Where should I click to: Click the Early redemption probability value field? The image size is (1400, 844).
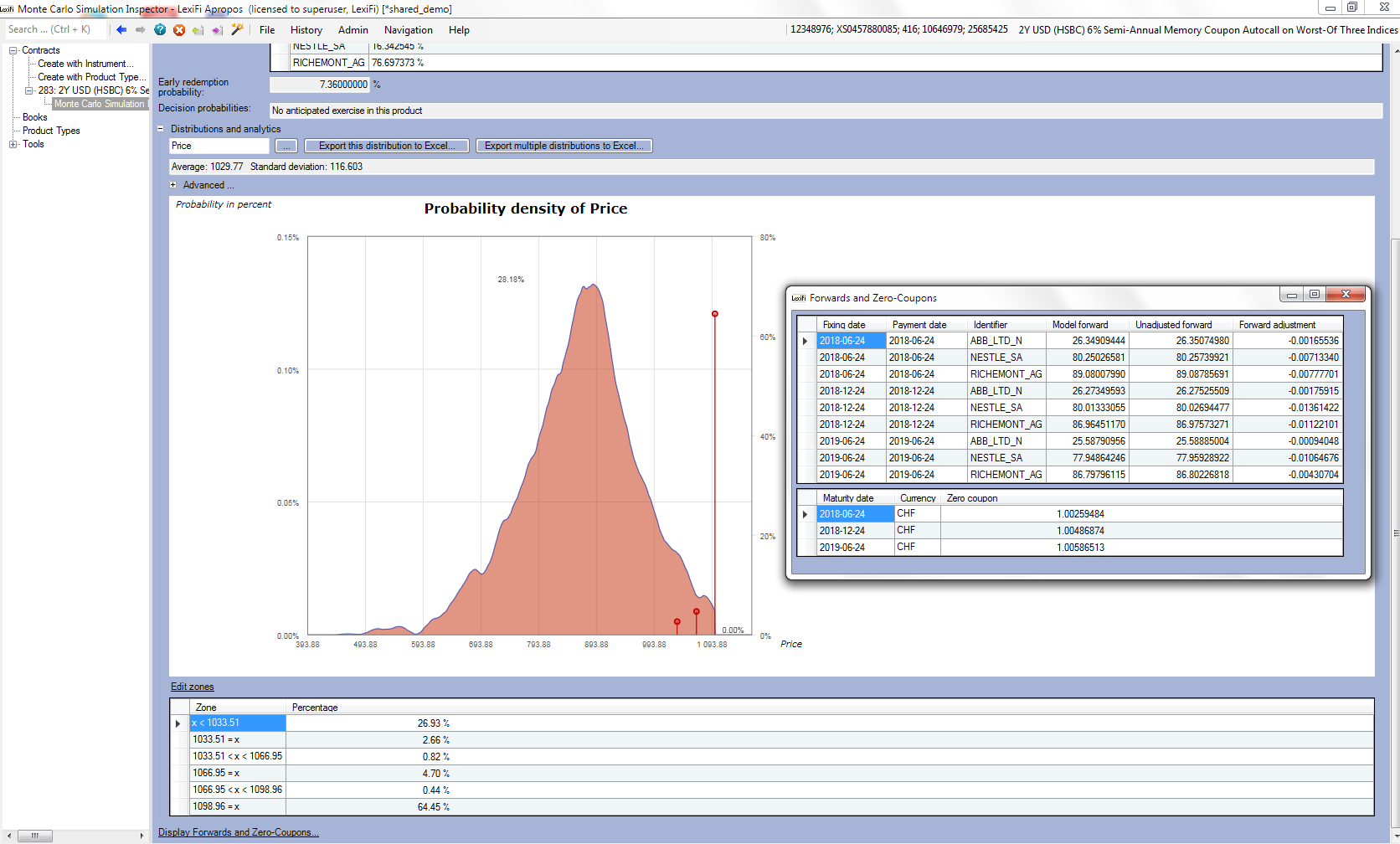click(x=320, y=85)
